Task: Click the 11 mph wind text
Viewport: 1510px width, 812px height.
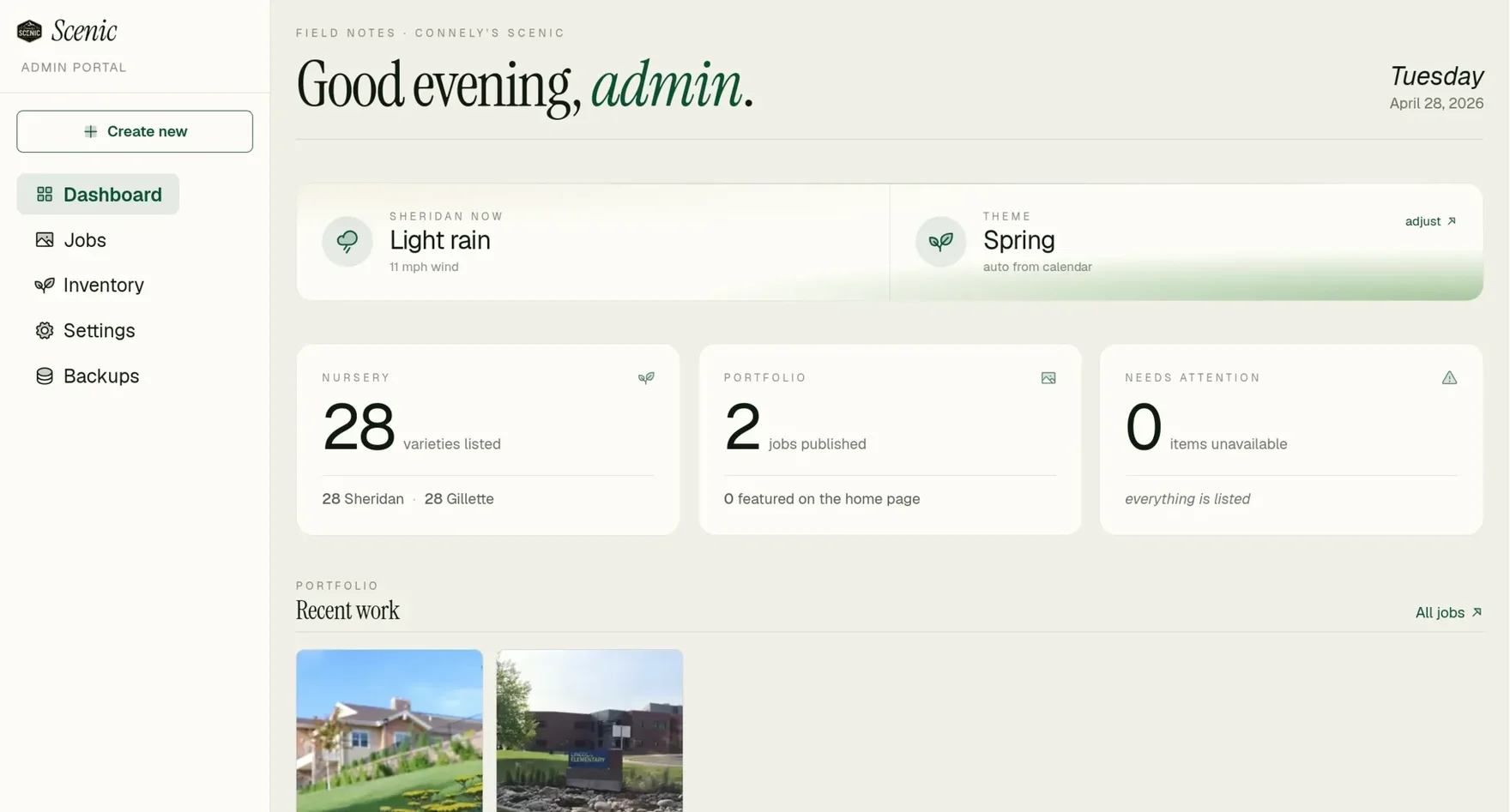Action: 424,267
